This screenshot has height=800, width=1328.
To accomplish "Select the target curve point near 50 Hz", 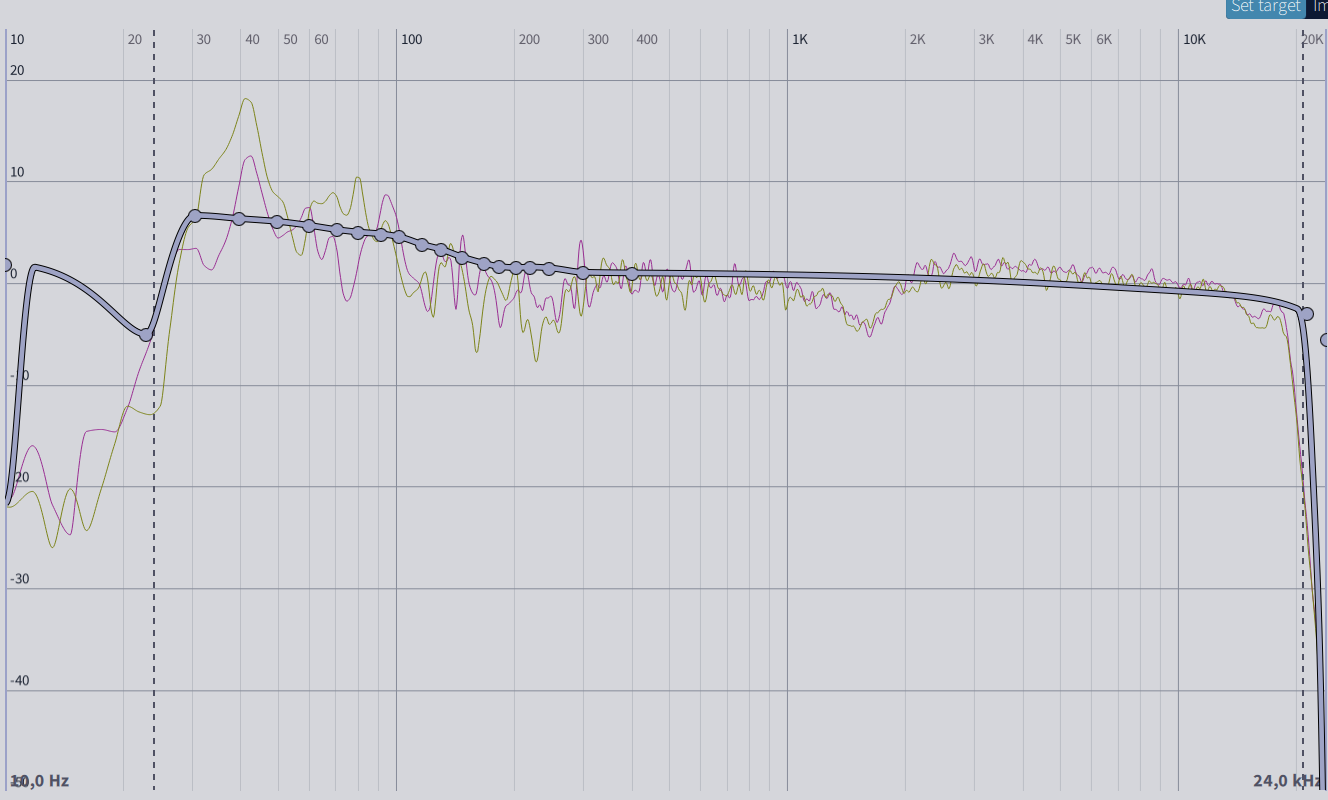I will (277, 221).
